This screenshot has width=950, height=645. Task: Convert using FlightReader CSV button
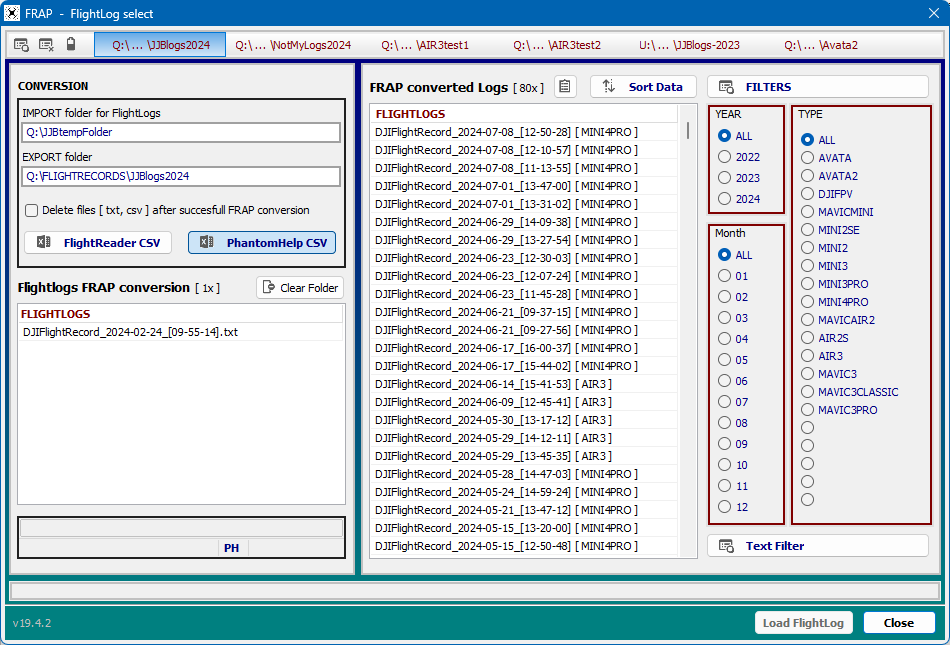tap(98, 243)
